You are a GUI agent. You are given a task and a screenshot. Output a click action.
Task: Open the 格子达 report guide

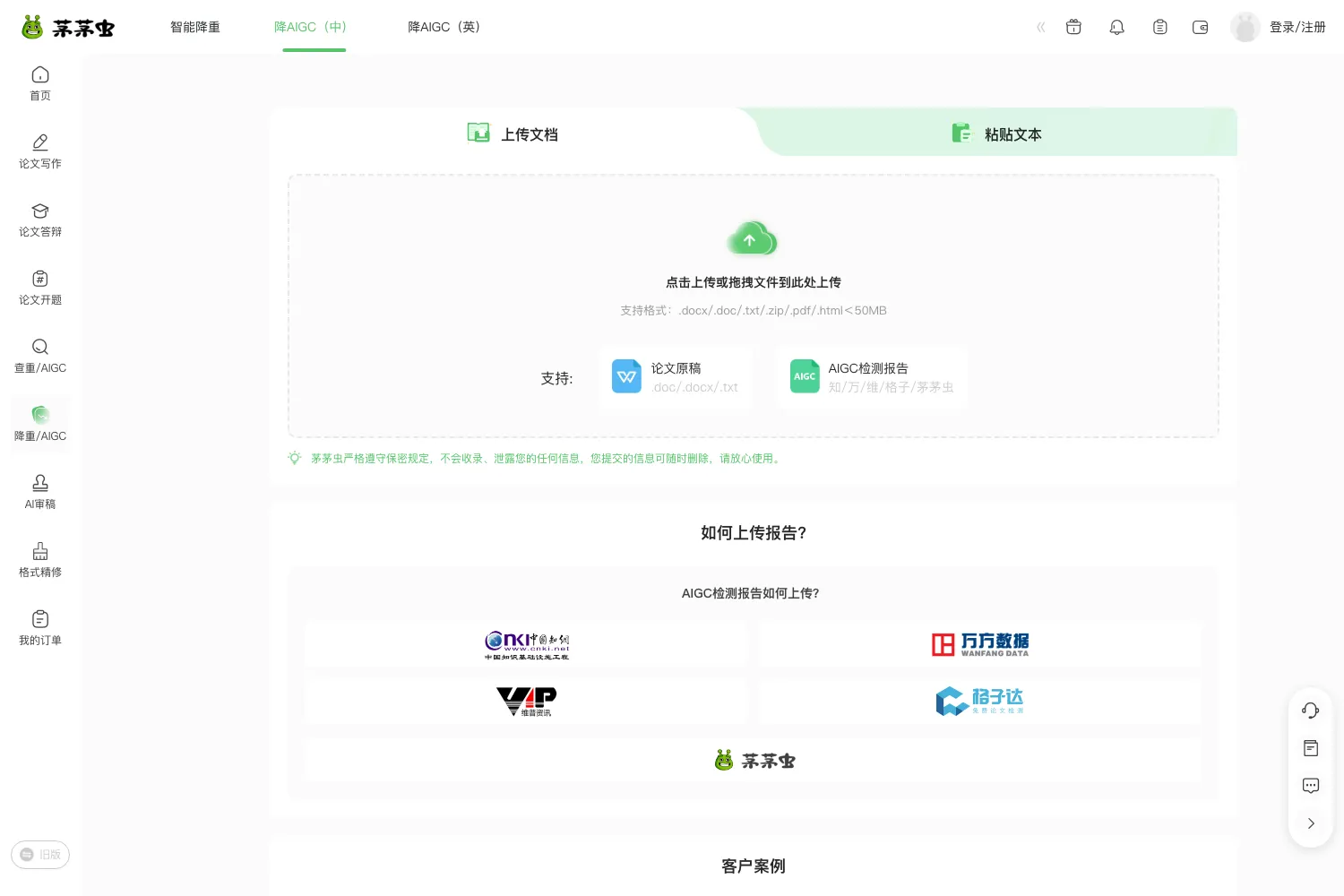pyautogui.click(x=979, y=701)
